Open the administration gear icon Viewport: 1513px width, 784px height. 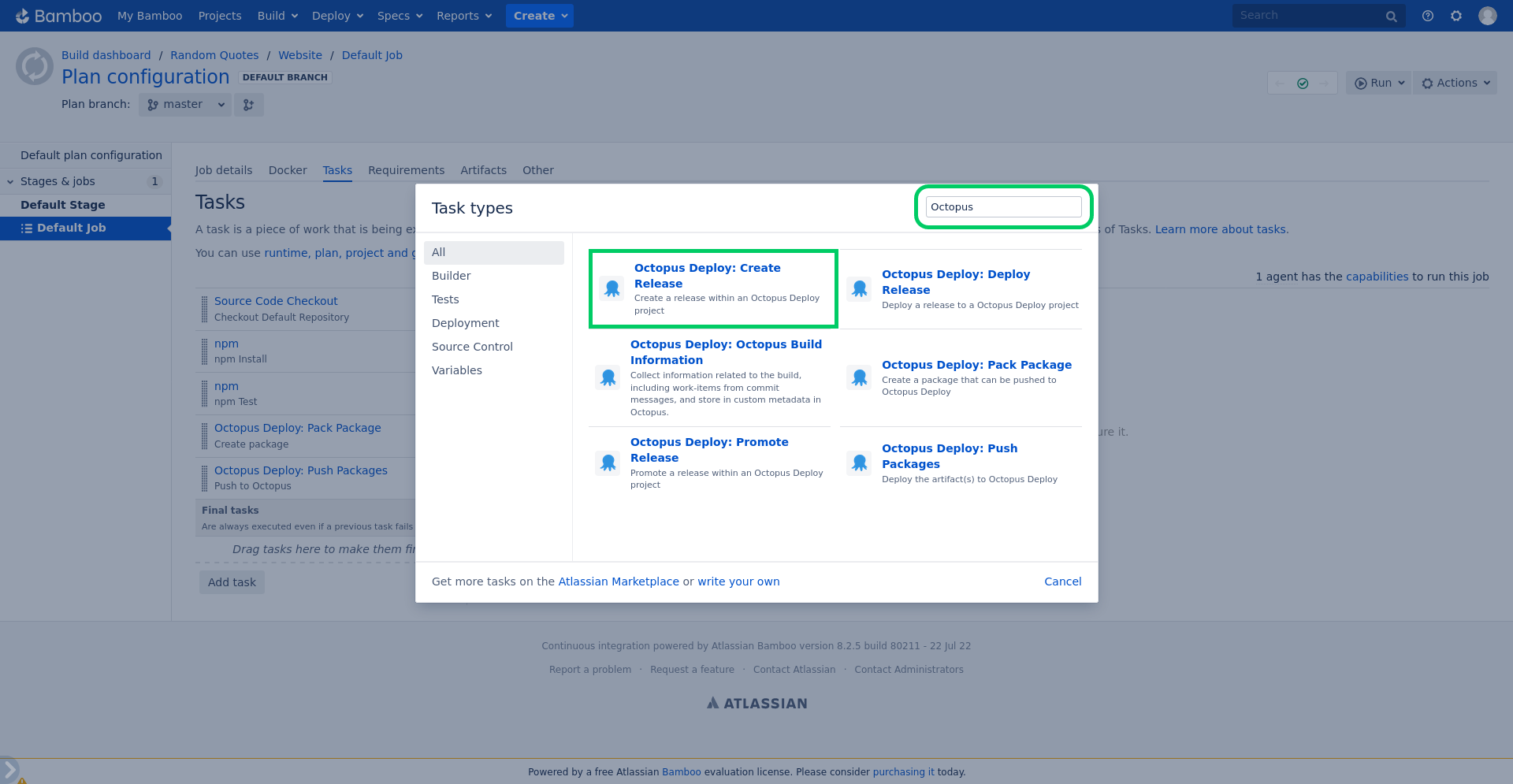tap(1456, 16)
